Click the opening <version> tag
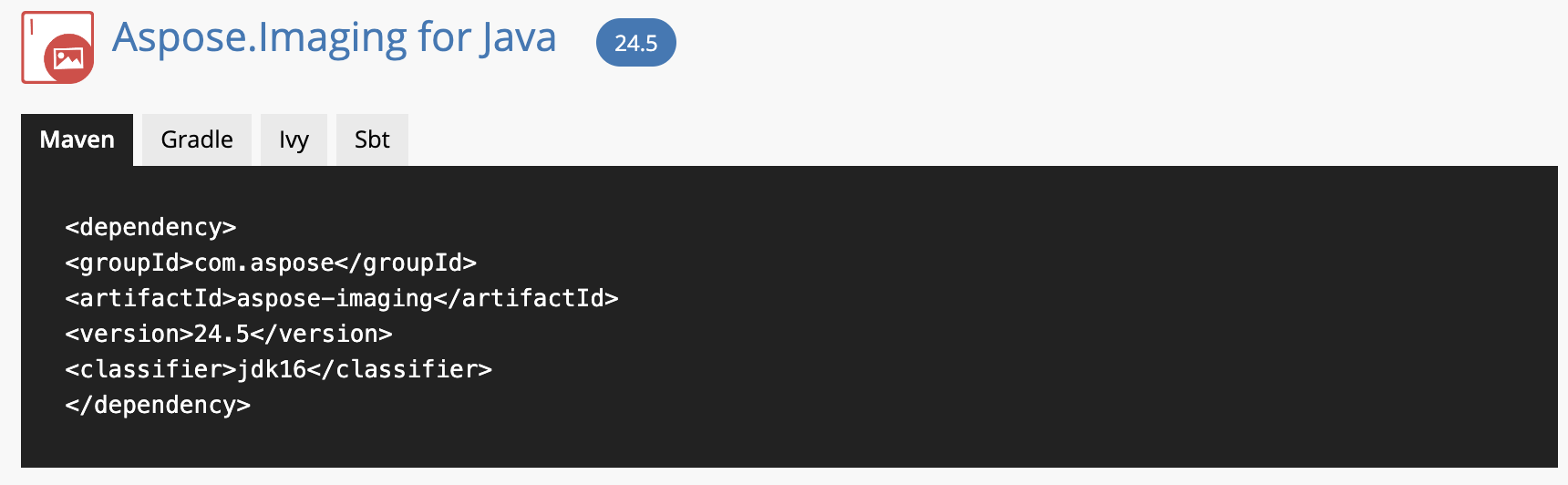The width and height of the screenshot is (1568, 485). [129, 335]
